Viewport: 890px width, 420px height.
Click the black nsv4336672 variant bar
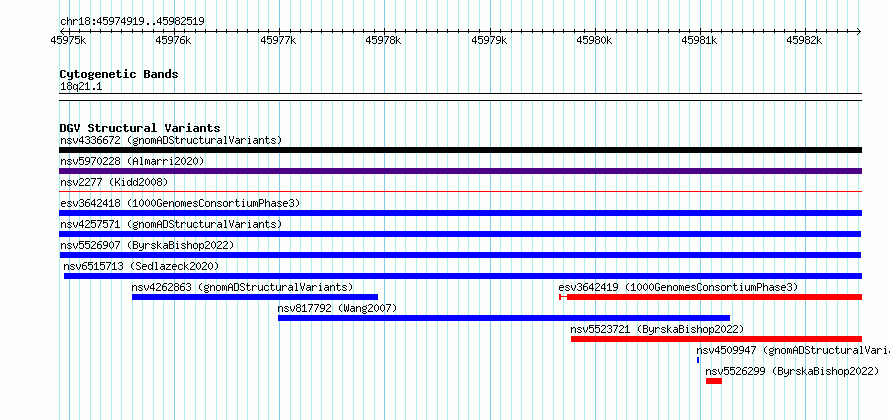point(460,150)
